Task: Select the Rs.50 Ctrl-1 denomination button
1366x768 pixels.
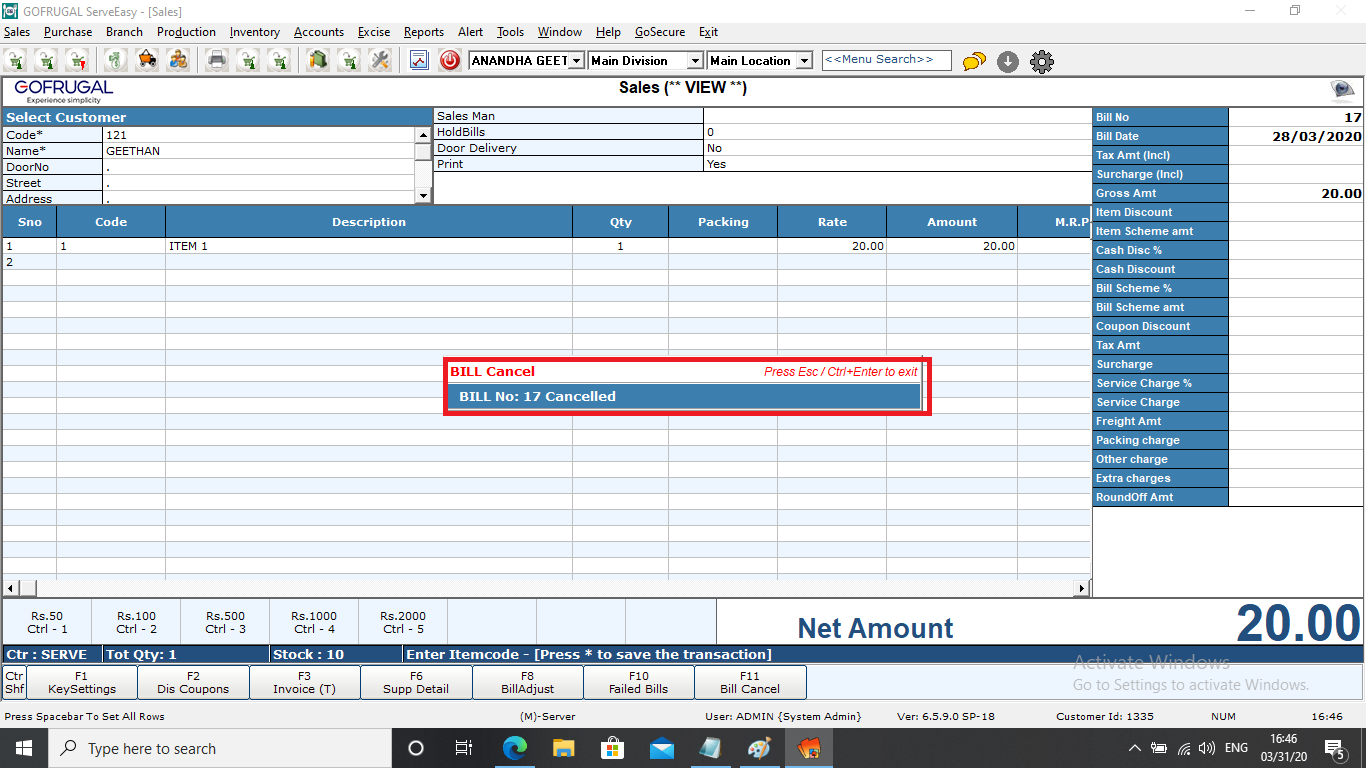Action: (47, 622)
